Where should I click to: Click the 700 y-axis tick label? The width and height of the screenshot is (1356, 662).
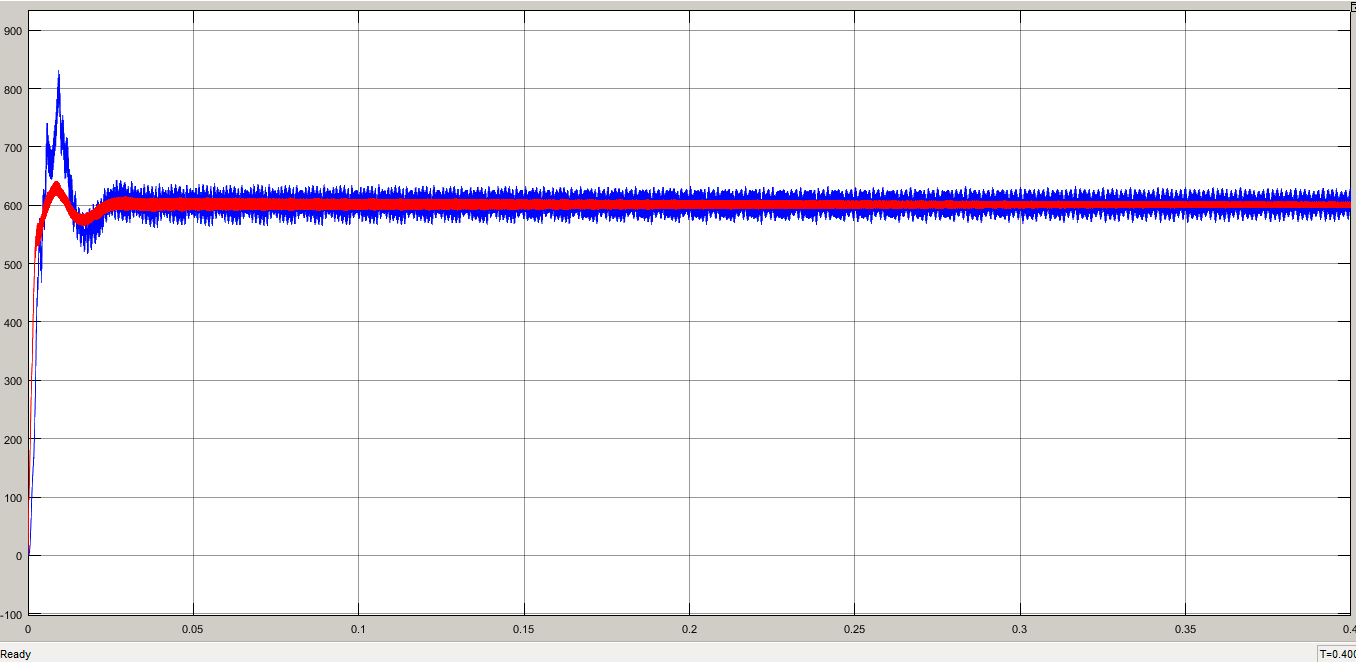click(13, 147)
